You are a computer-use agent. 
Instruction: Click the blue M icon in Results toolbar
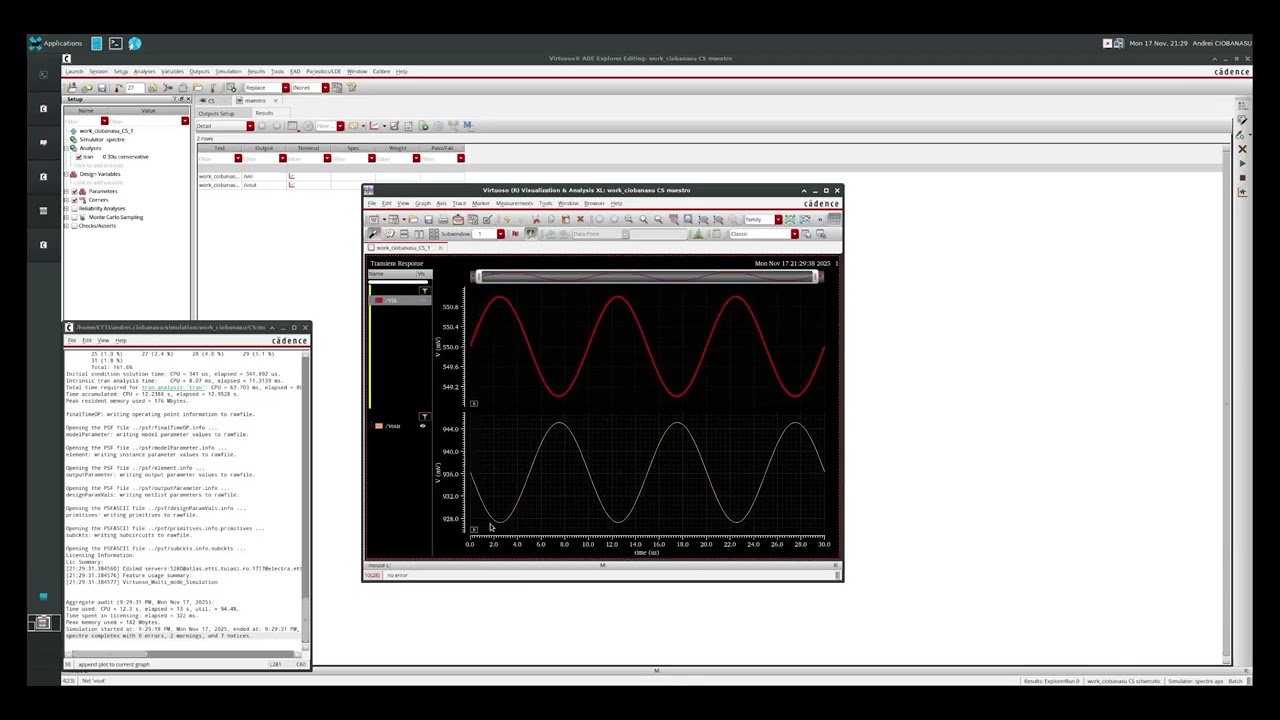467,126
